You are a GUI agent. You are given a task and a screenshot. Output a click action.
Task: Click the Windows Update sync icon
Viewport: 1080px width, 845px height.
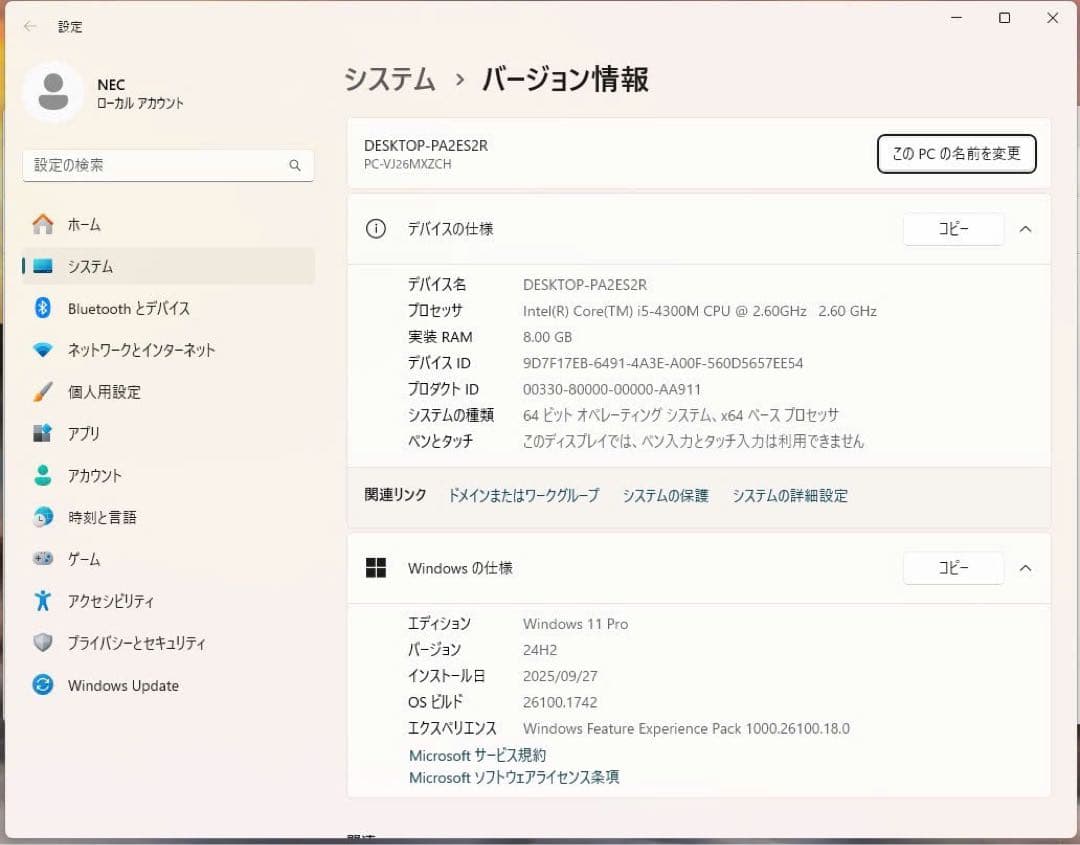point(43,685)
